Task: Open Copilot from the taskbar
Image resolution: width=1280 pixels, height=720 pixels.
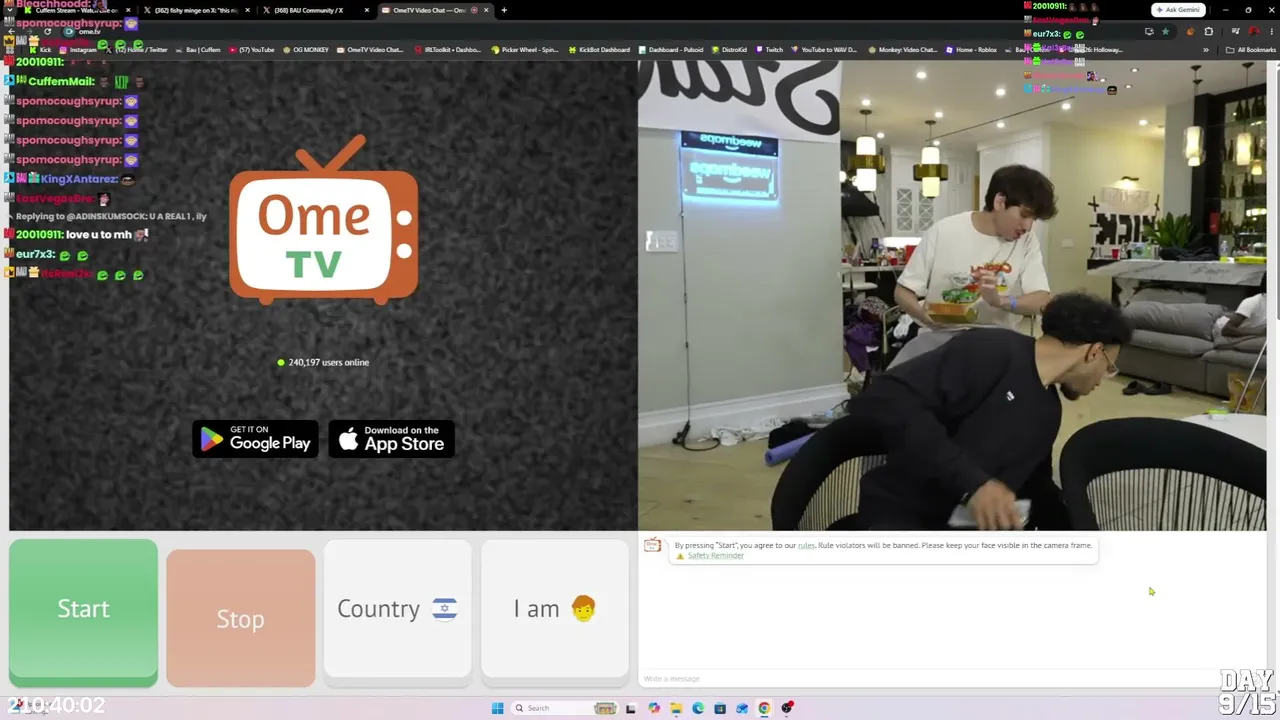Action: point(654,708)
